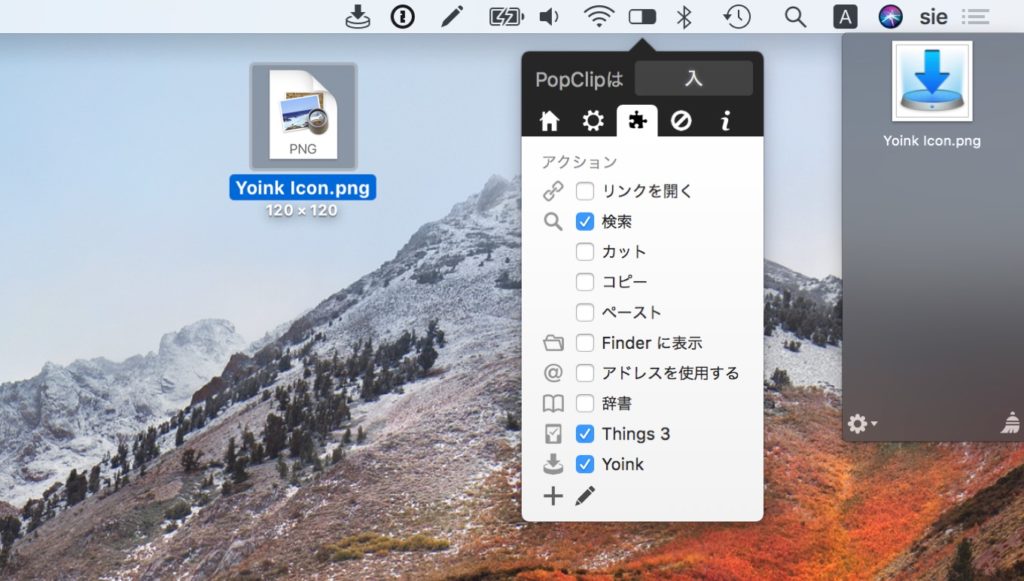Viewport: 1024px width, 581px height.
Task: Enable the ペースト checkbox
Action: coord(584,313)
